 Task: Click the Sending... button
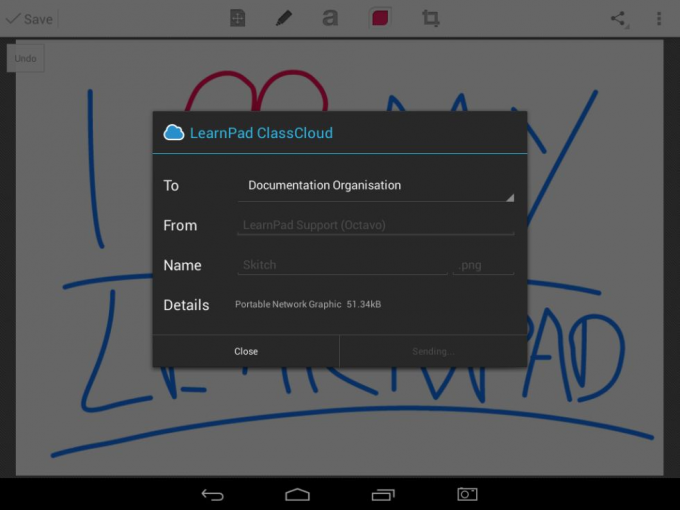tap(433, 351)
